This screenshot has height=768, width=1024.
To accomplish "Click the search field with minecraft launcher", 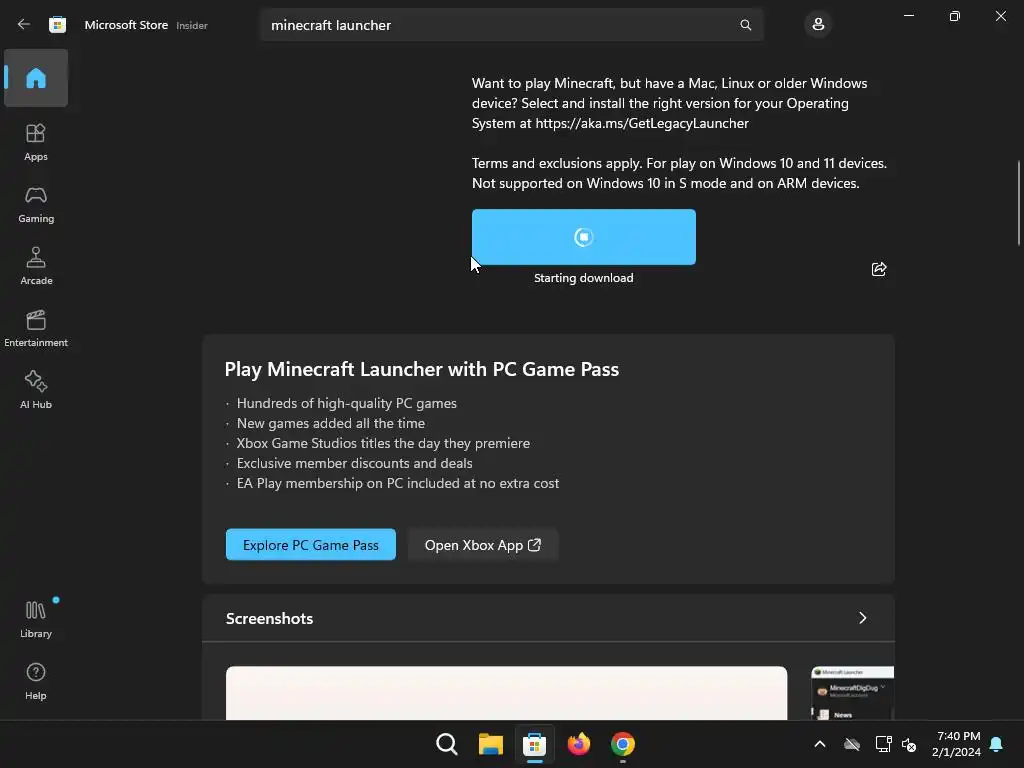I will pos(512,25).
